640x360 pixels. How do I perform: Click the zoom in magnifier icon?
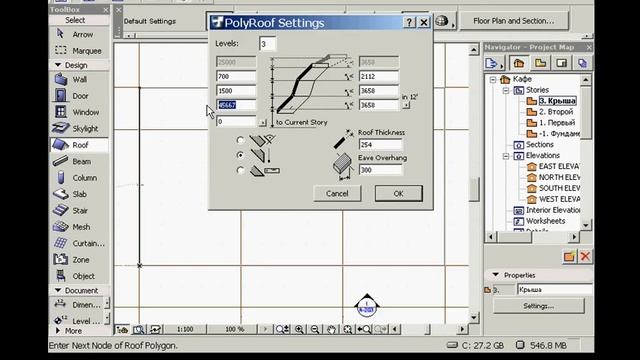[299, 329]
